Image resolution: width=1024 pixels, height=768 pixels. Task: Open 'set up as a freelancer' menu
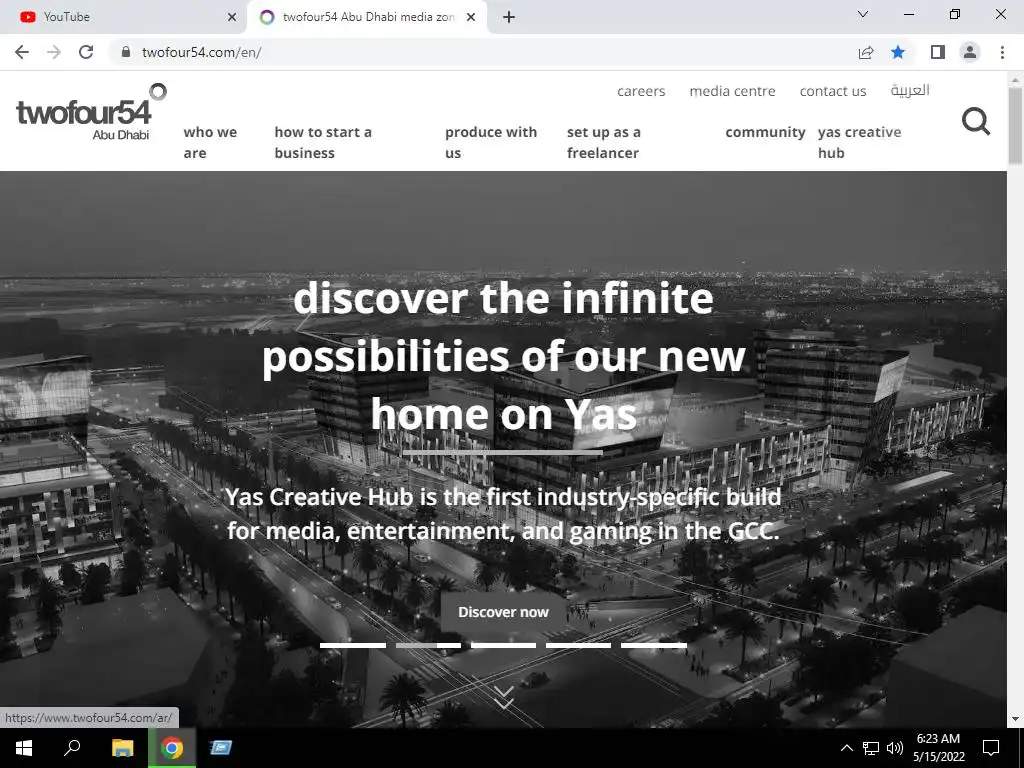pos(604,142)
